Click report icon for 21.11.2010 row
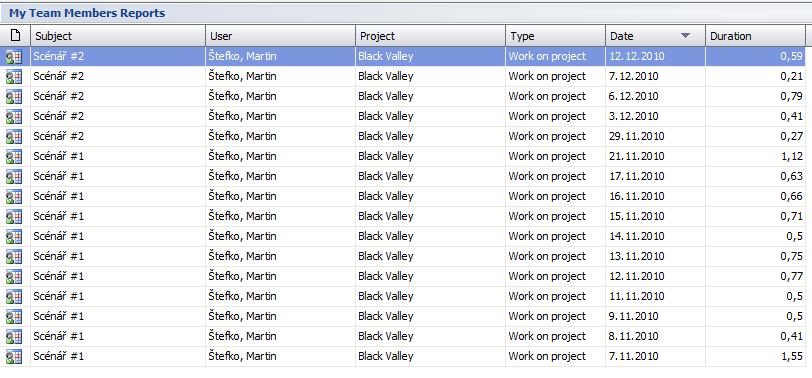 pyautogui.click(x=14, y=156)
